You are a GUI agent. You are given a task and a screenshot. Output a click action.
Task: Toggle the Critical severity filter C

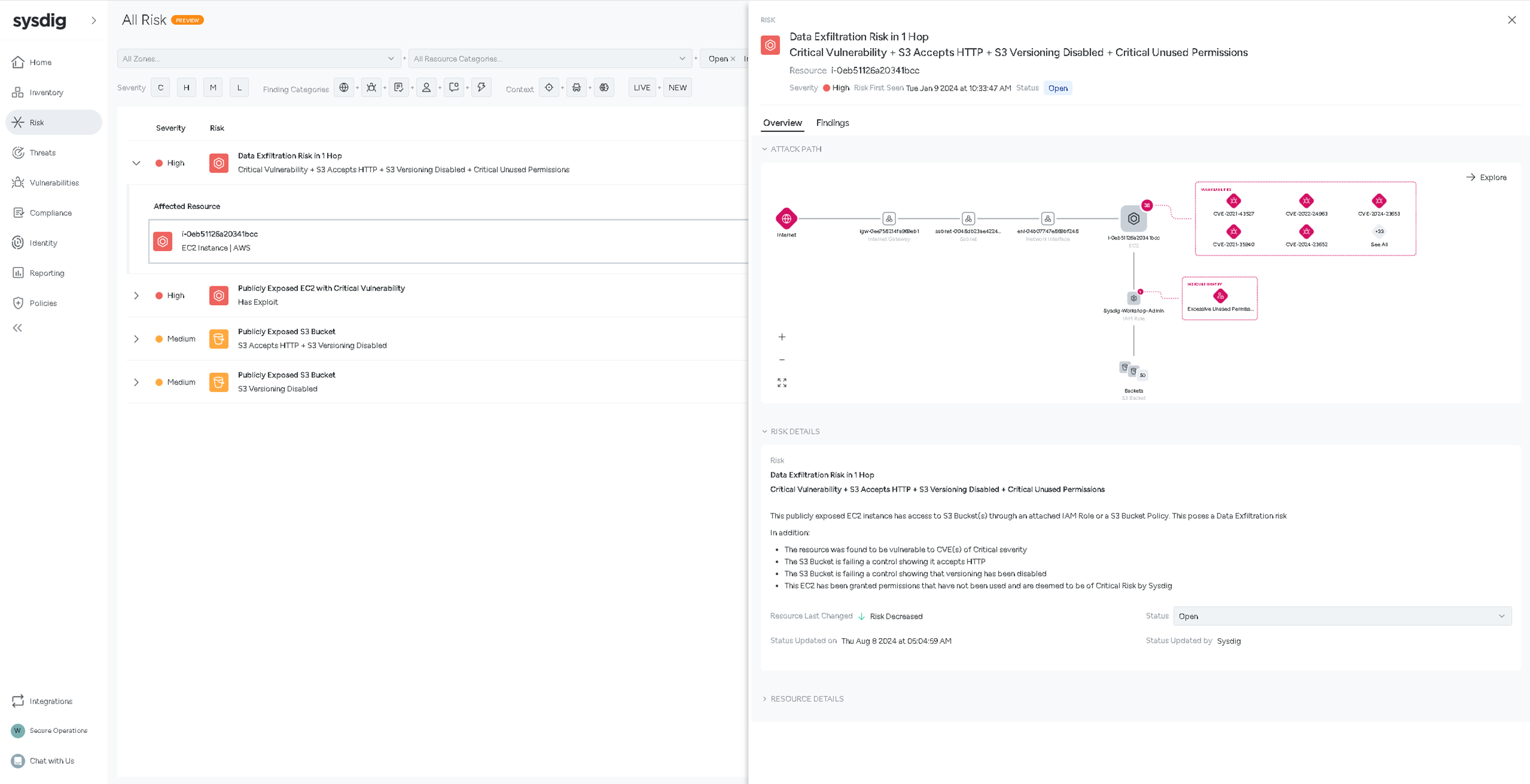coord(160,88)
